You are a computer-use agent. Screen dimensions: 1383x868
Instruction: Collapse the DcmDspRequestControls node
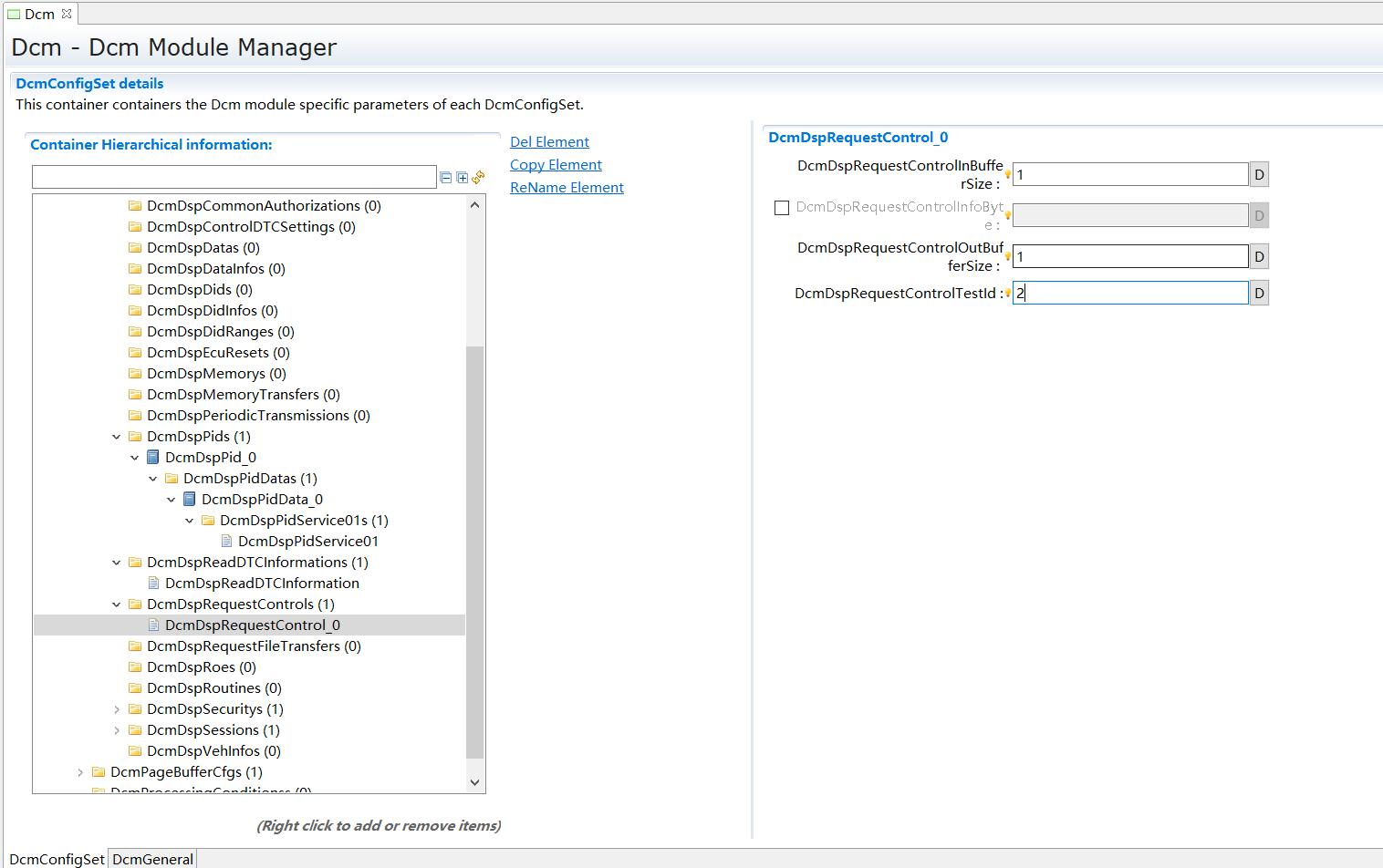(x=117, y=604)
